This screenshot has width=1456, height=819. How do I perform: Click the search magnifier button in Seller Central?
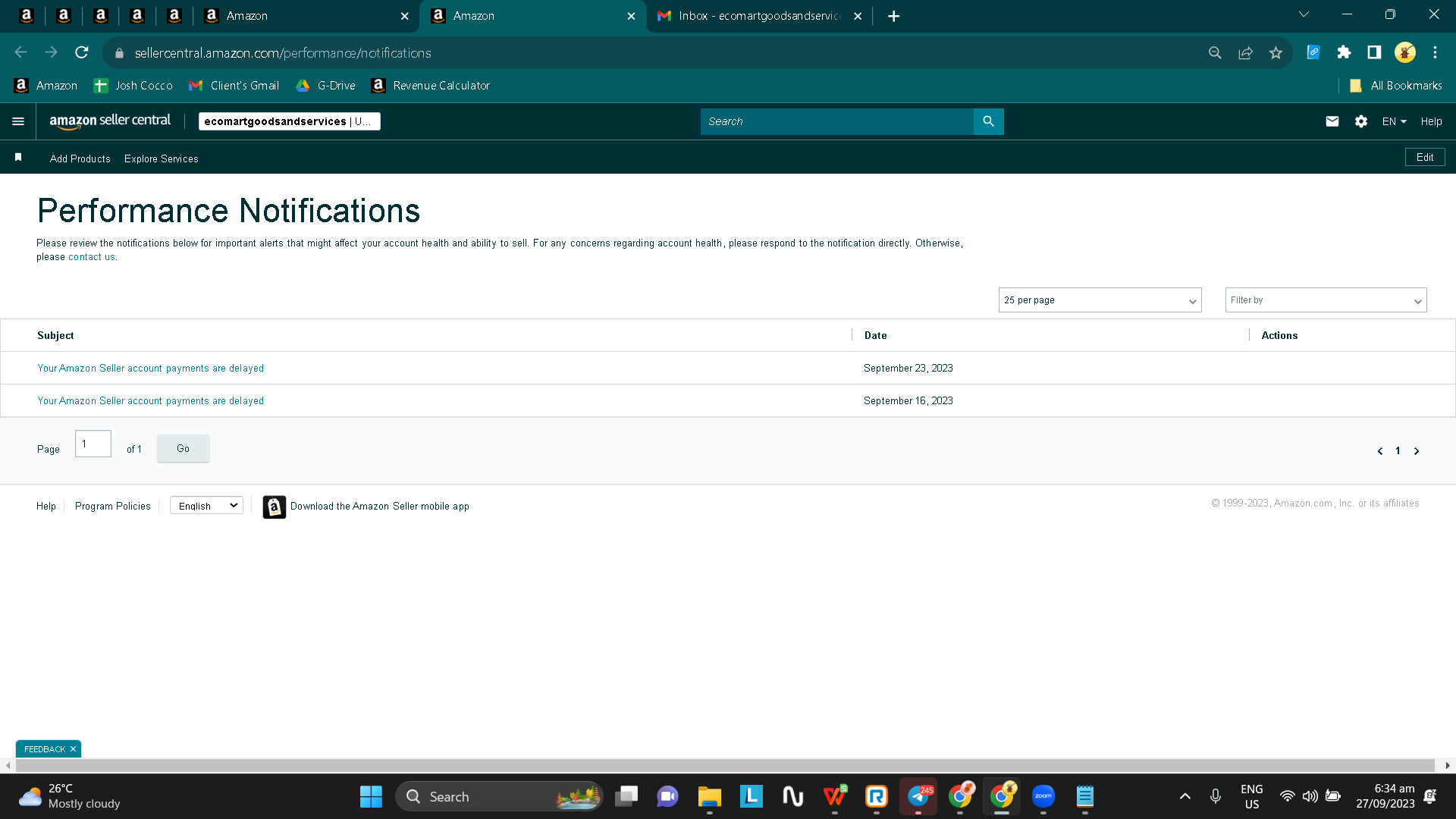pyautogui.click(x=988, y=121)
